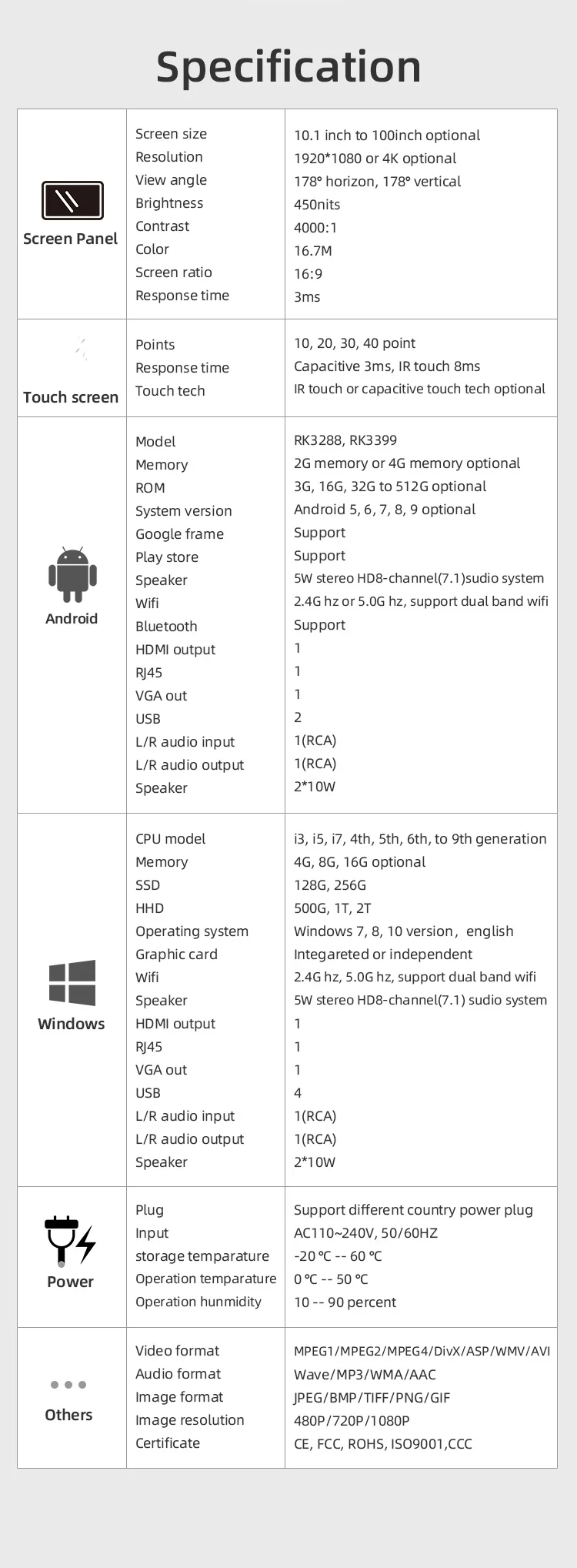
Task: Click the Certificate row label
Action: [x=168, y=1443]
